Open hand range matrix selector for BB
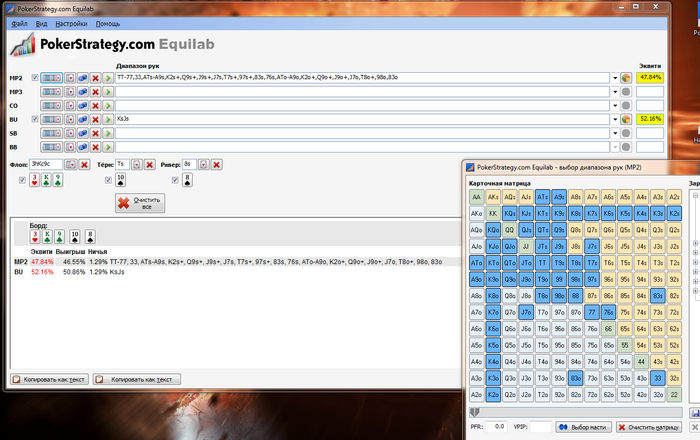The image size is (700, 440). coord(51,147)
